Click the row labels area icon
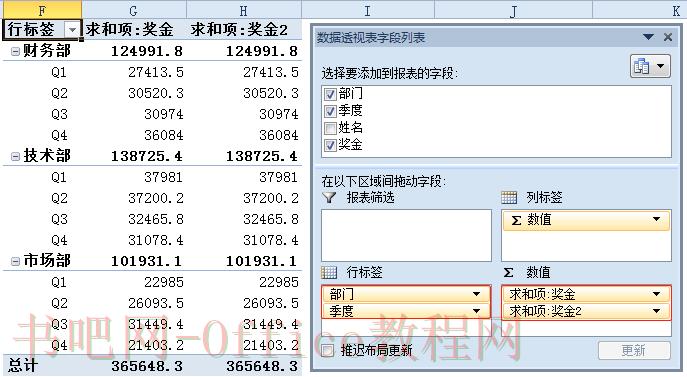This screenshot has height=377, width=687. [329, 272]
